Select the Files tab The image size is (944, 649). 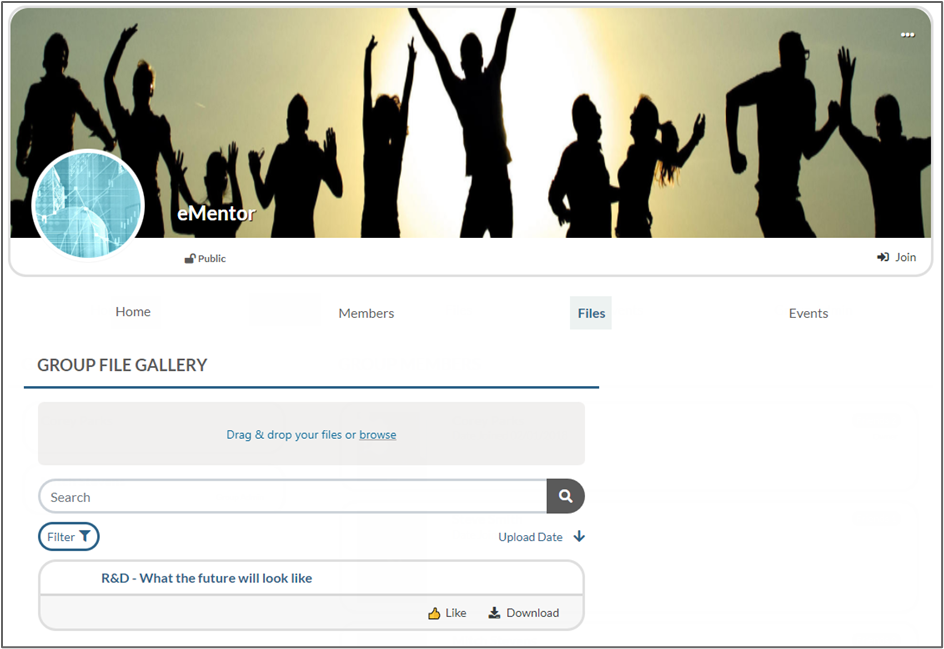(591, 313)
